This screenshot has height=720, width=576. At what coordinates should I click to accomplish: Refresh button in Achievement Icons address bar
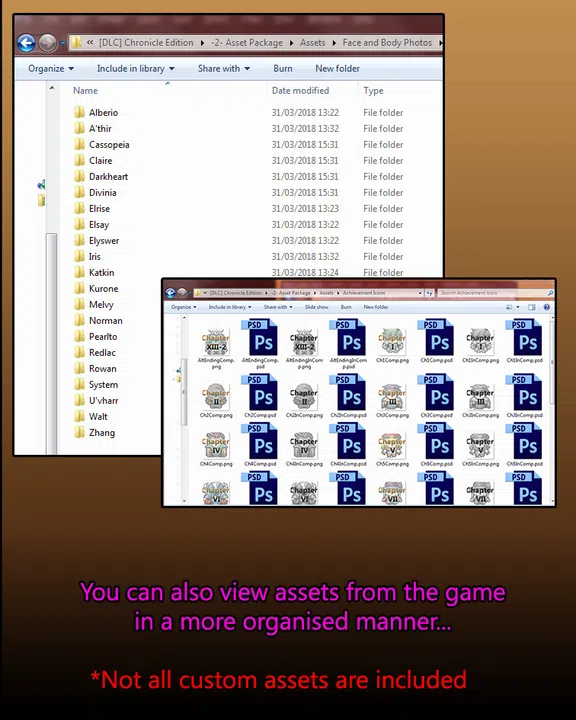tap(429, 293)
